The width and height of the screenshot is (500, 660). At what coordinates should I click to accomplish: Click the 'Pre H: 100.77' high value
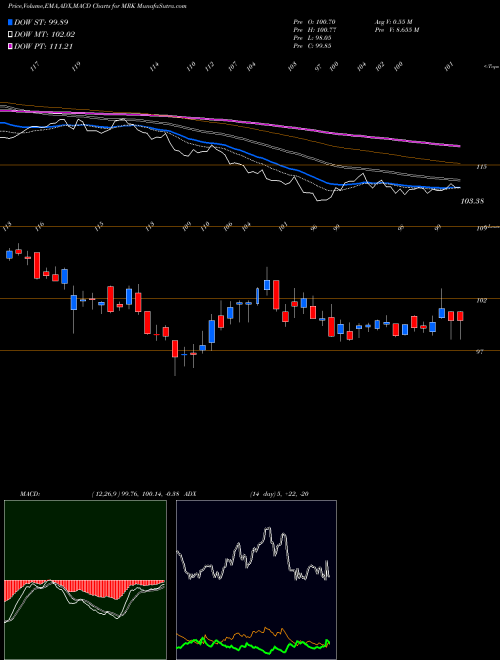point(314,30)
